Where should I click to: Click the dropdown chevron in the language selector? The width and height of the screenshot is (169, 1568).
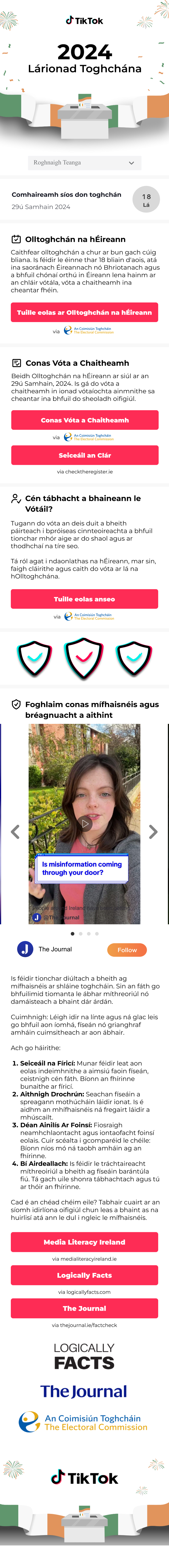131,163
